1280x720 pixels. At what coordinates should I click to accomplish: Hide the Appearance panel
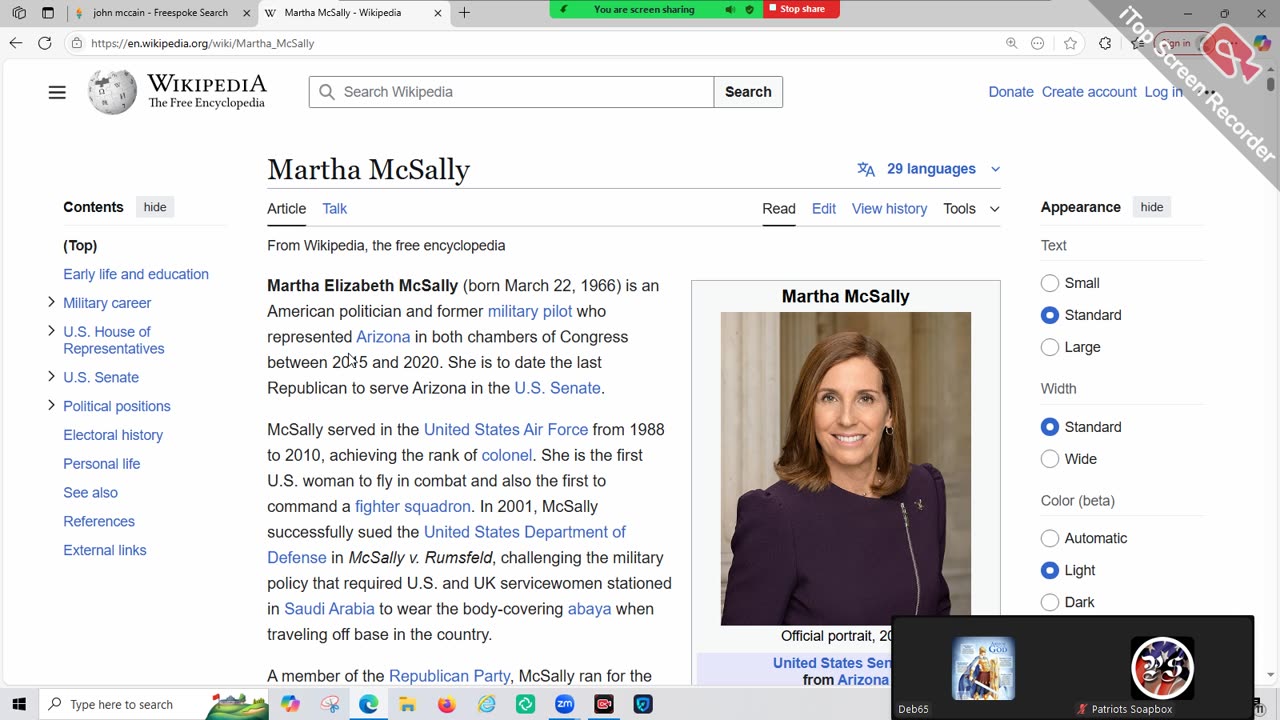(x=1152, y=207)
